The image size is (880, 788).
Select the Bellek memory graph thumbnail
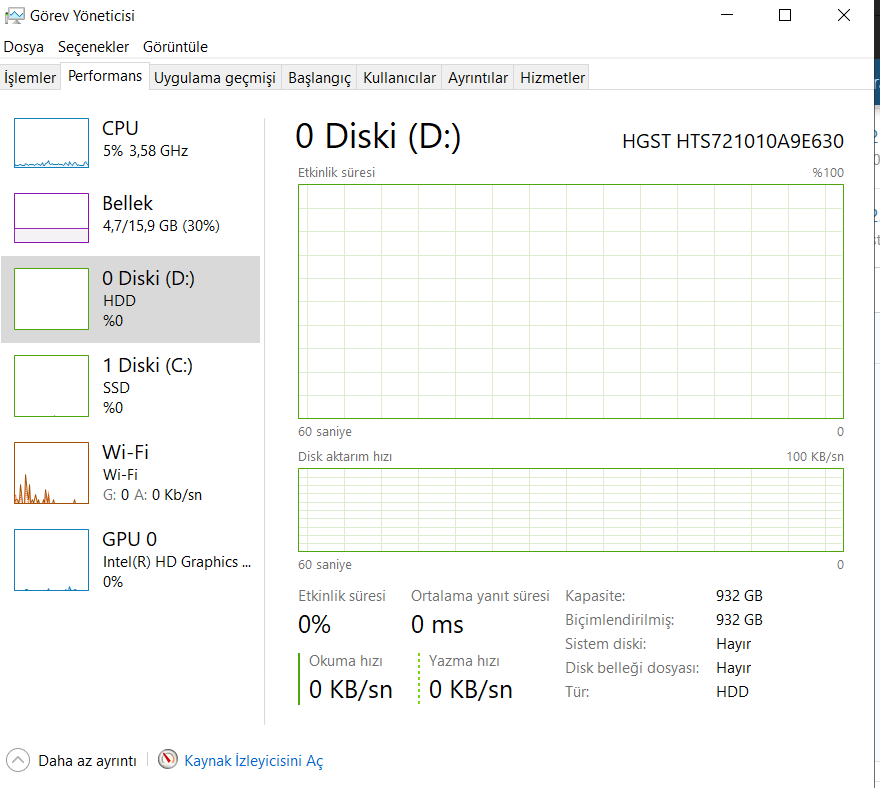click(x=51, y=217)
